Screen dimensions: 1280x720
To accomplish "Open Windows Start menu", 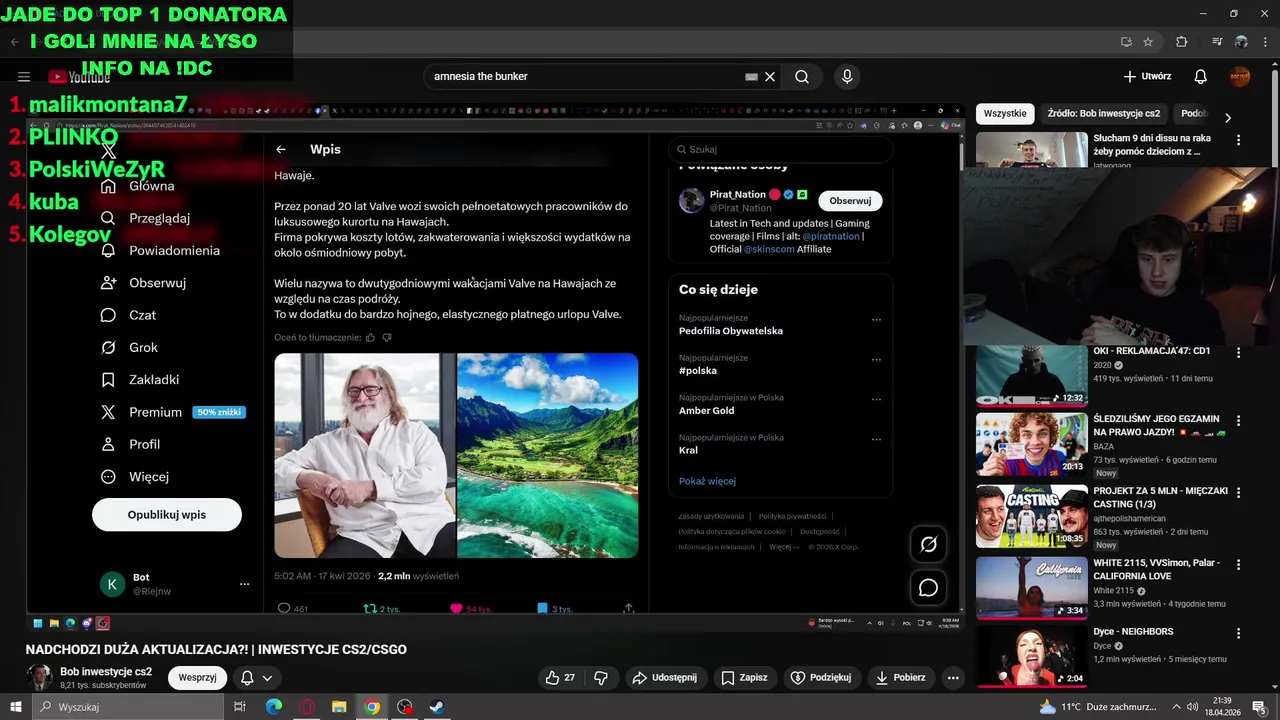I will pos(16,707).
